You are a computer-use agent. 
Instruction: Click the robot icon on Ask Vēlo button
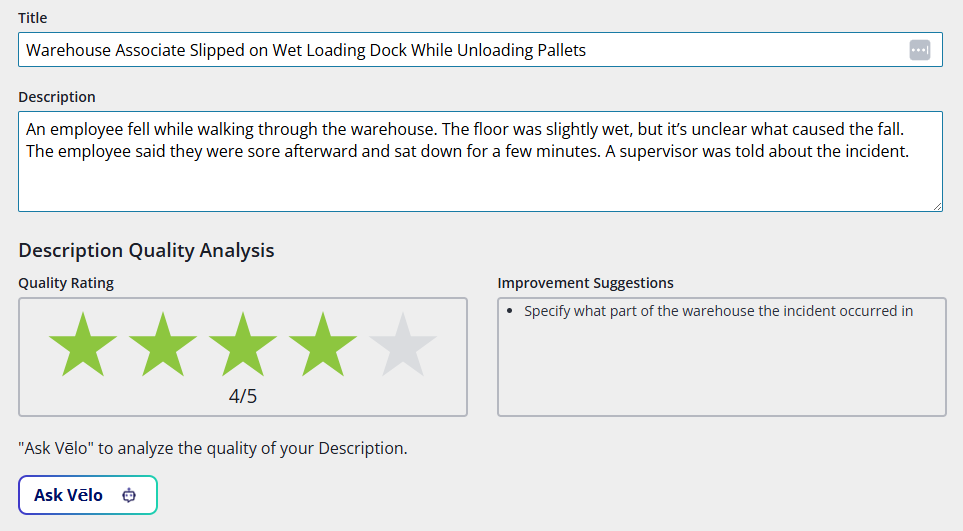point(129,495)
